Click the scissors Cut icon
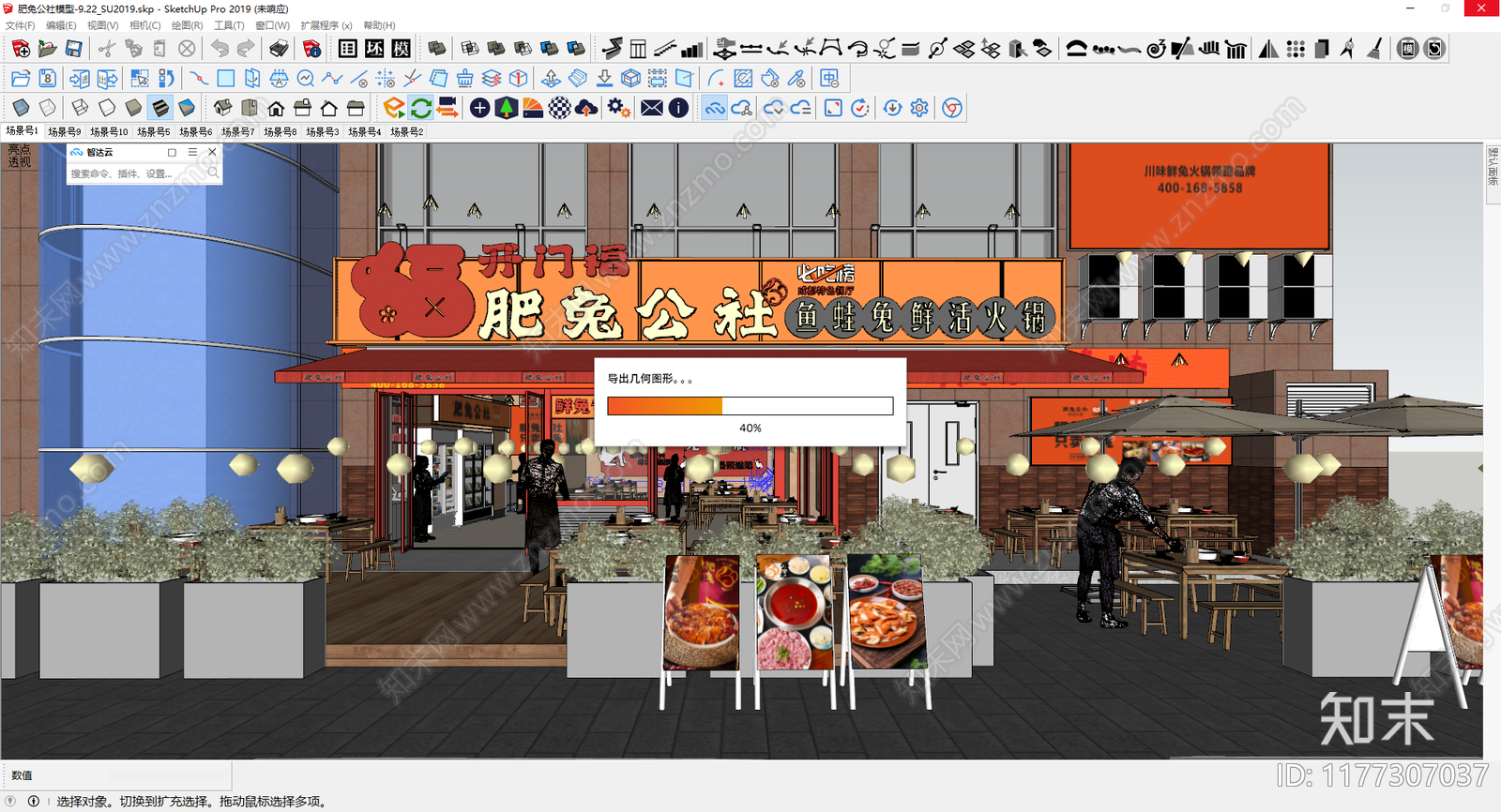Viewport: 1501px width, 812px height. click(107, 49)
